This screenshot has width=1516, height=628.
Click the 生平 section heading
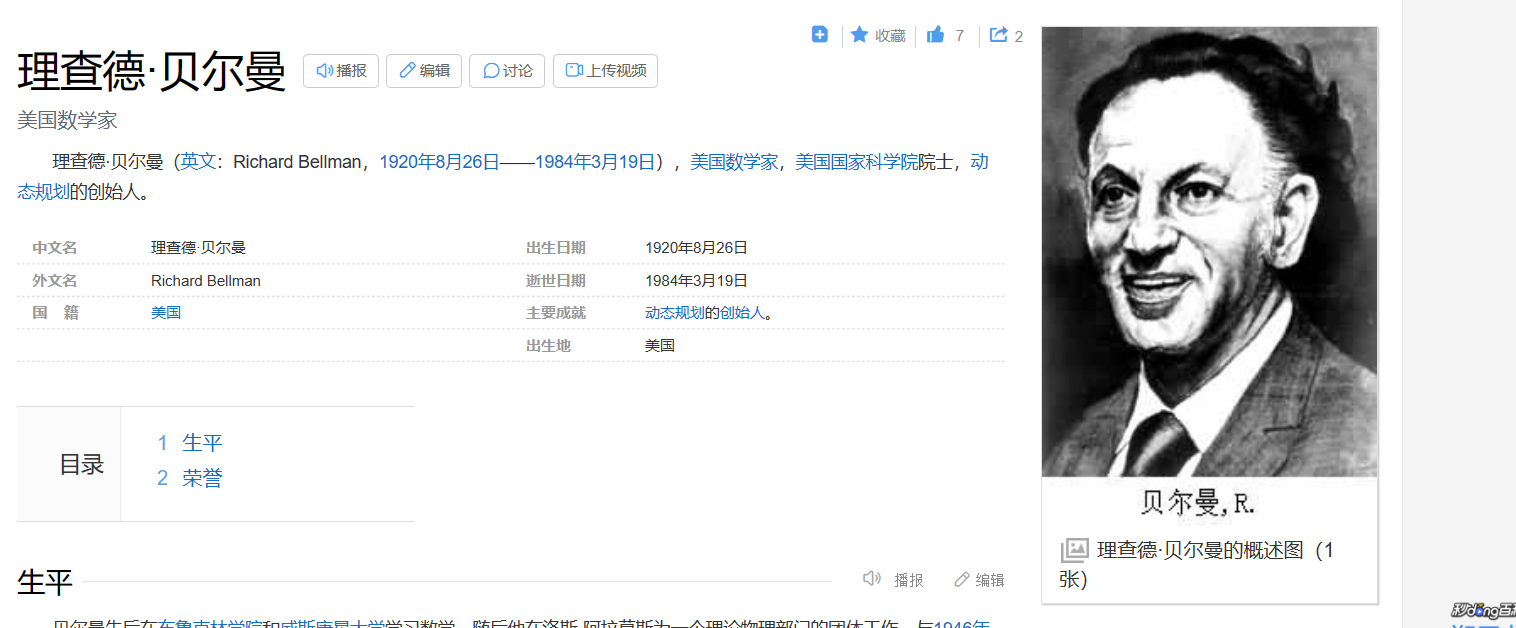pyautogui.click(x=45, y=581)
